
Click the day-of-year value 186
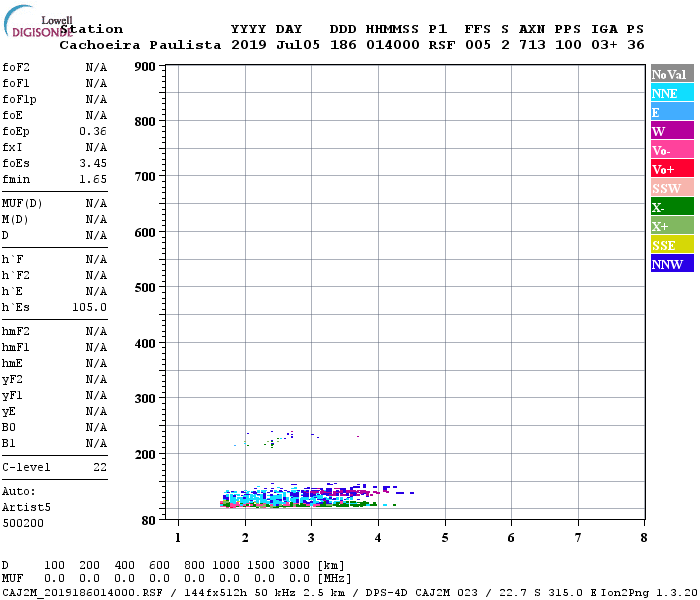(x=343, y=45)
